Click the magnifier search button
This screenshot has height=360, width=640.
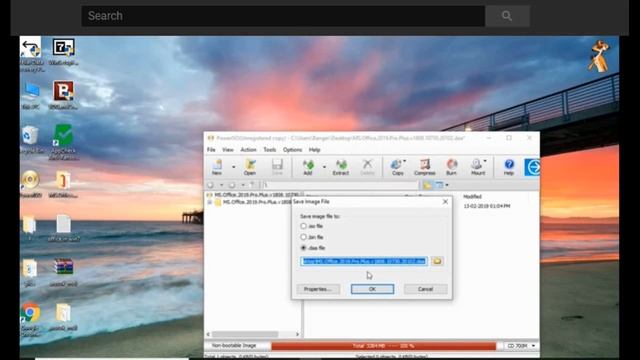507,16
